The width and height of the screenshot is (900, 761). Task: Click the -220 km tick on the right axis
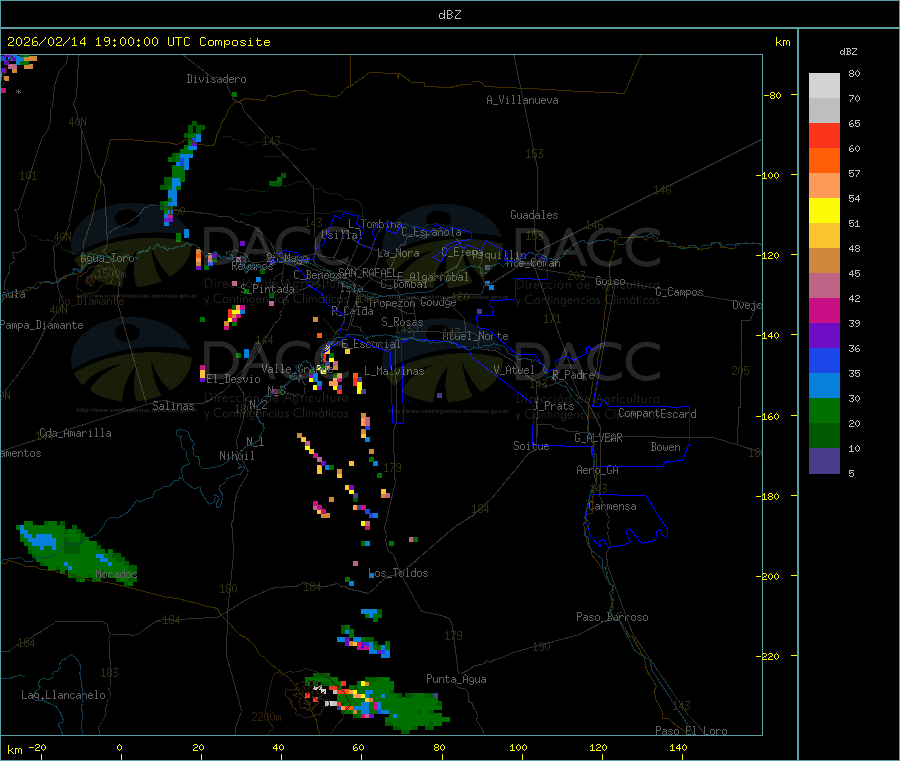click(x=770, y=657)
